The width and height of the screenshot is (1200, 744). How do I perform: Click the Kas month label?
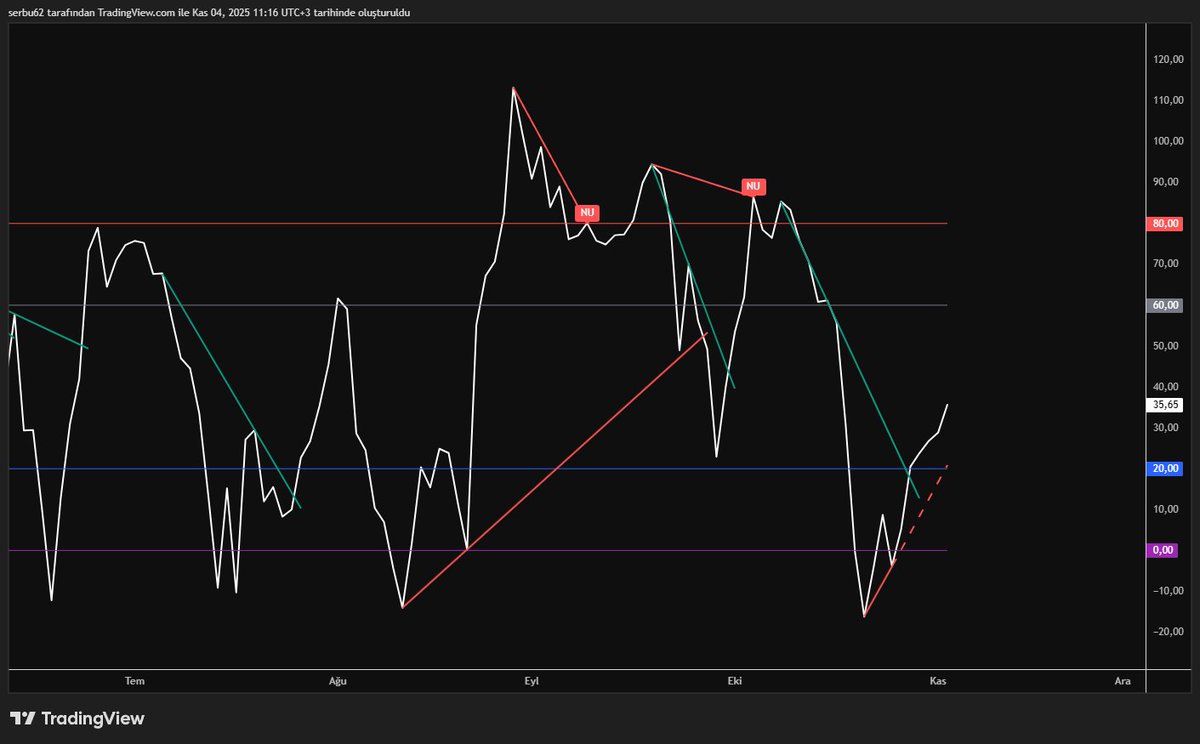(x=938, y=681)
